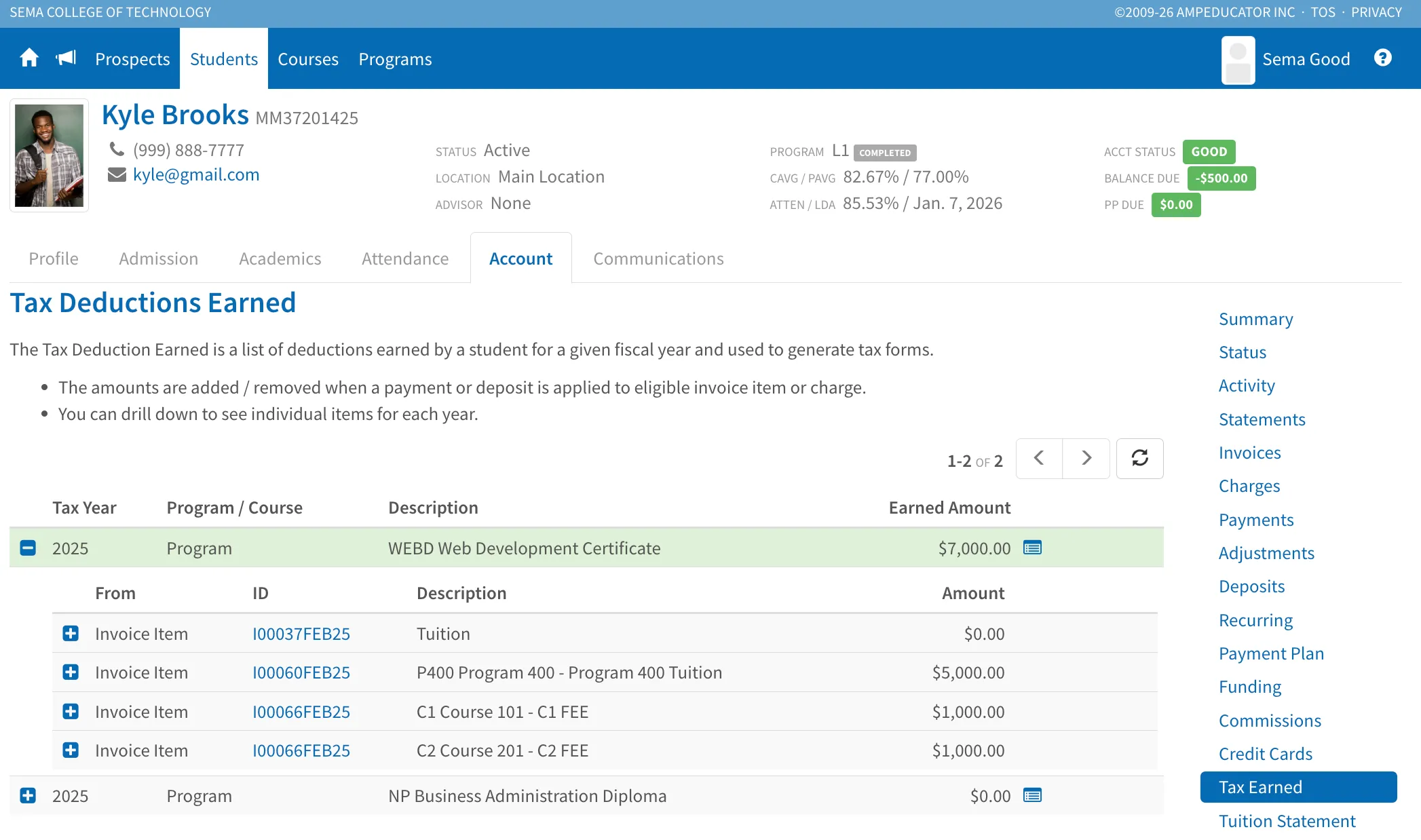Open the announcements megaphone icon
The width and height of the screenshot is (1421, 840).
point(66,58)
